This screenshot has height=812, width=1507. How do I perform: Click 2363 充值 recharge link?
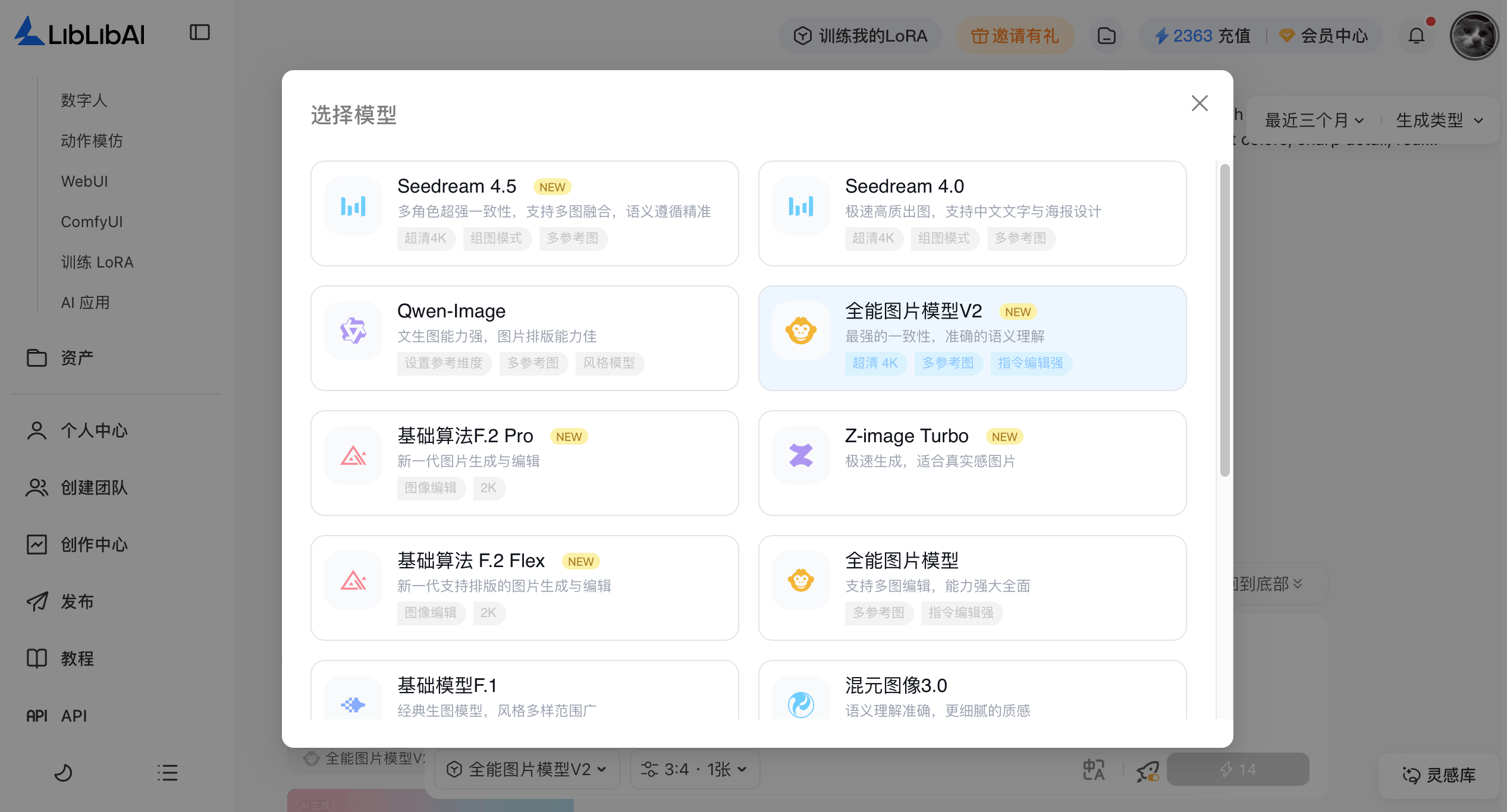click(1203, 36)
